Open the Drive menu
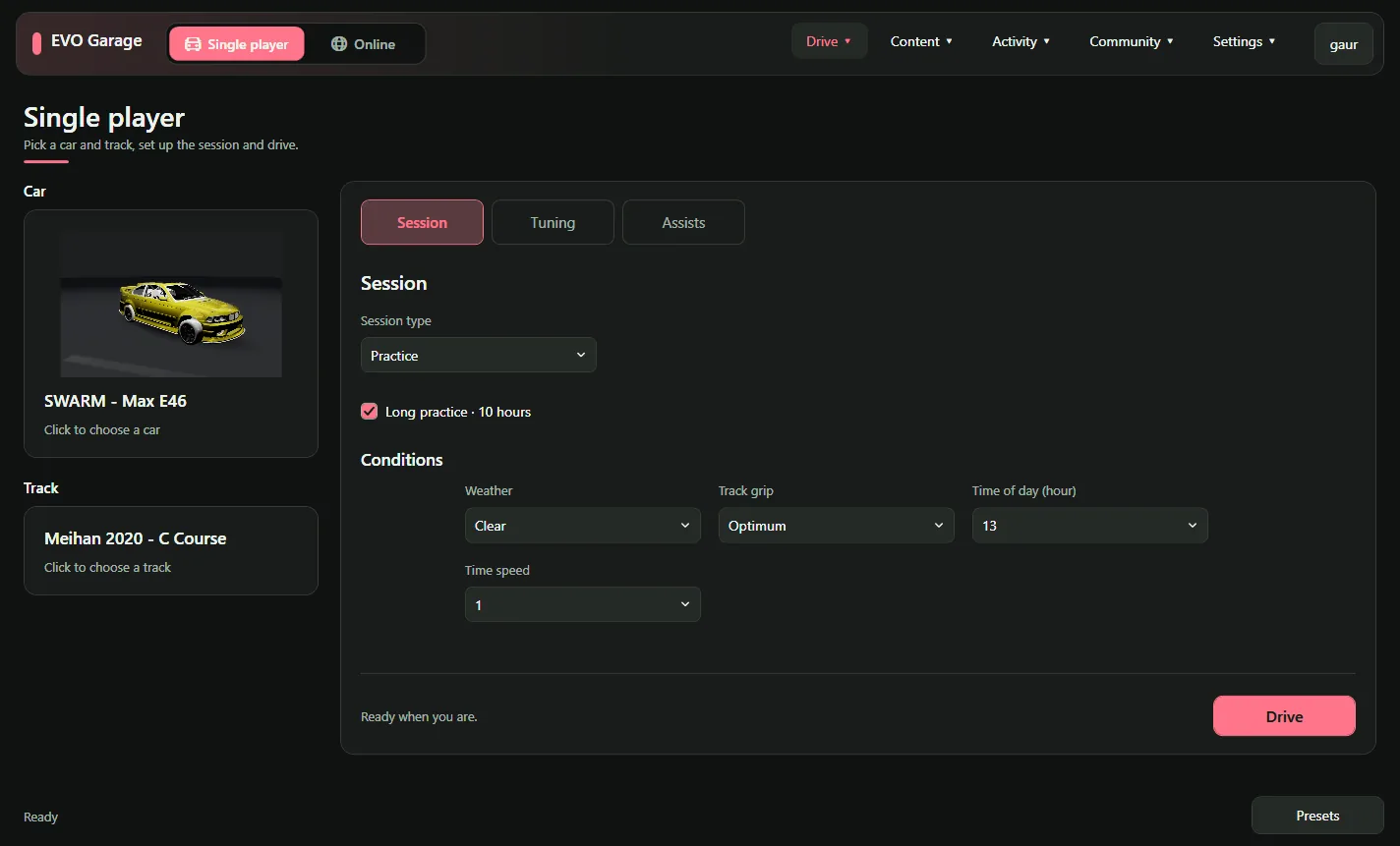Screen dimensions: 1400x846 pos(829,41)
